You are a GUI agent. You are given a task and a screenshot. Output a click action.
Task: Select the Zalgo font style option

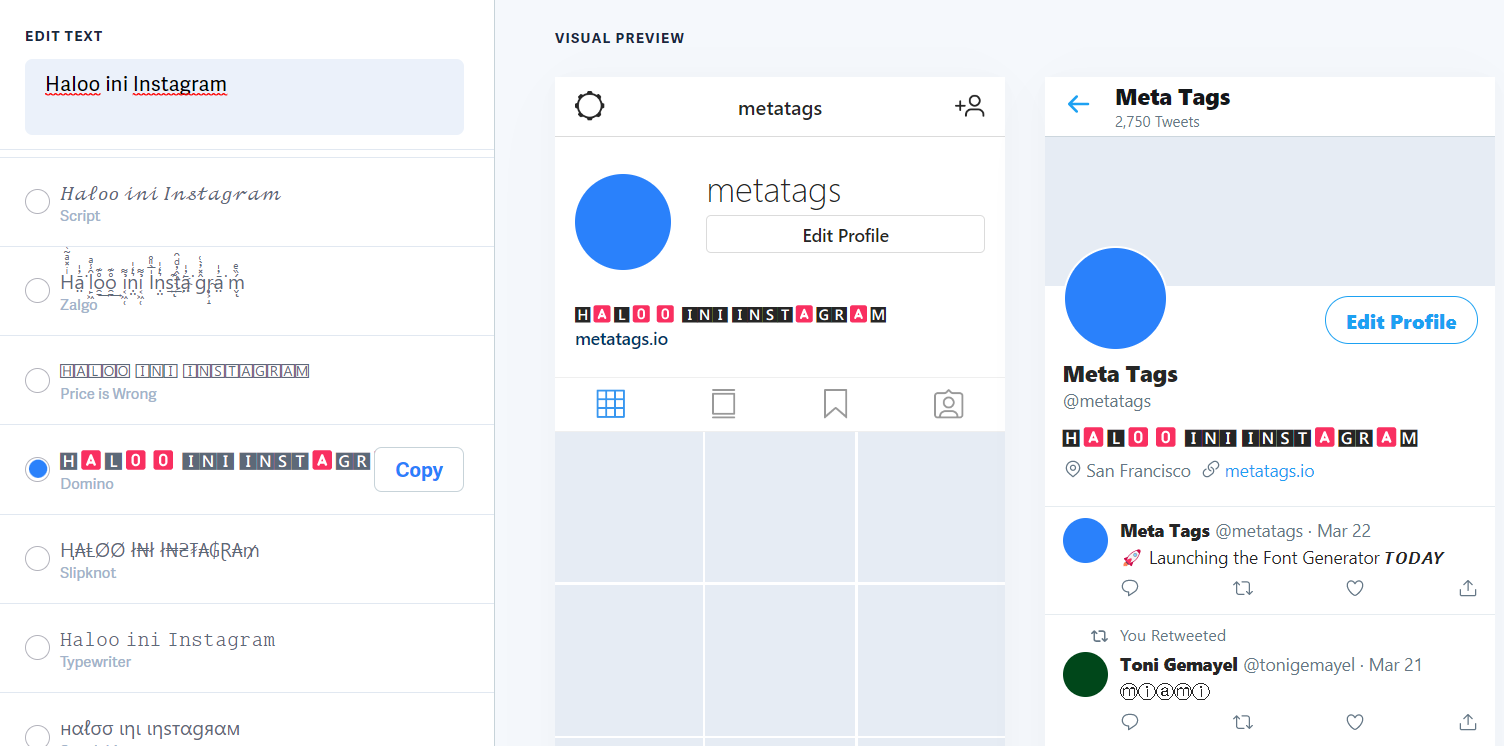click(x=37, y=291)
